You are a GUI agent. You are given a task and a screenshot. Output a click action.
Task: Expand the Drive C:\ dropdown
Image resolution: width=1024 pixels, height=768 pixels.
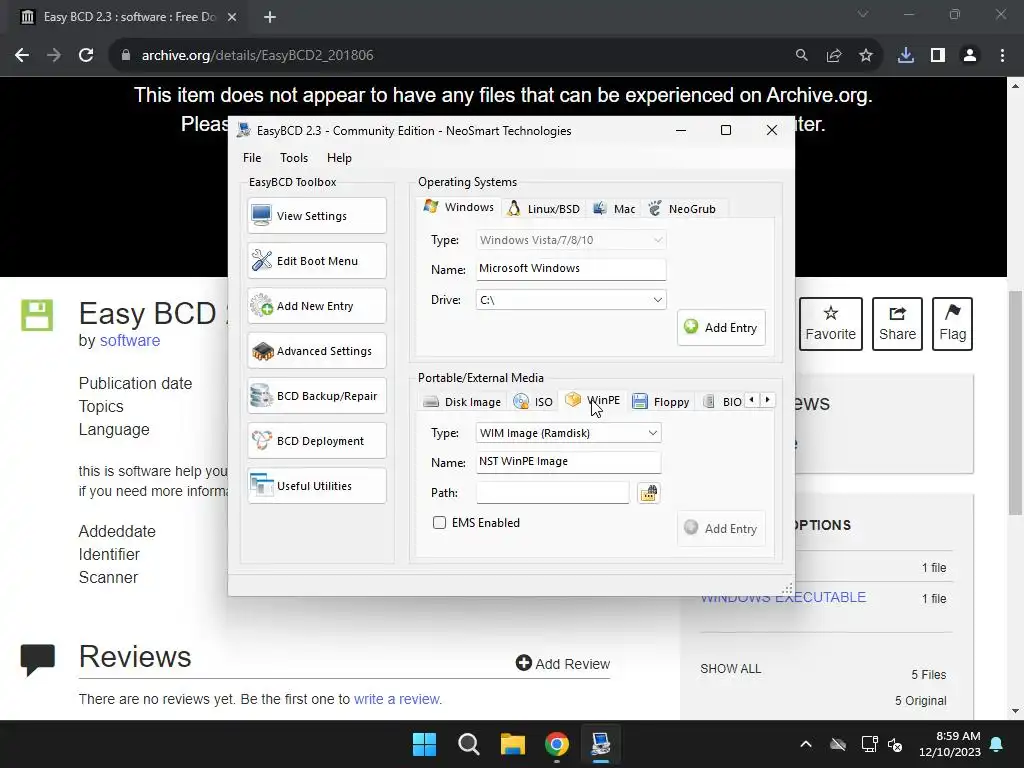coord(571,300)
